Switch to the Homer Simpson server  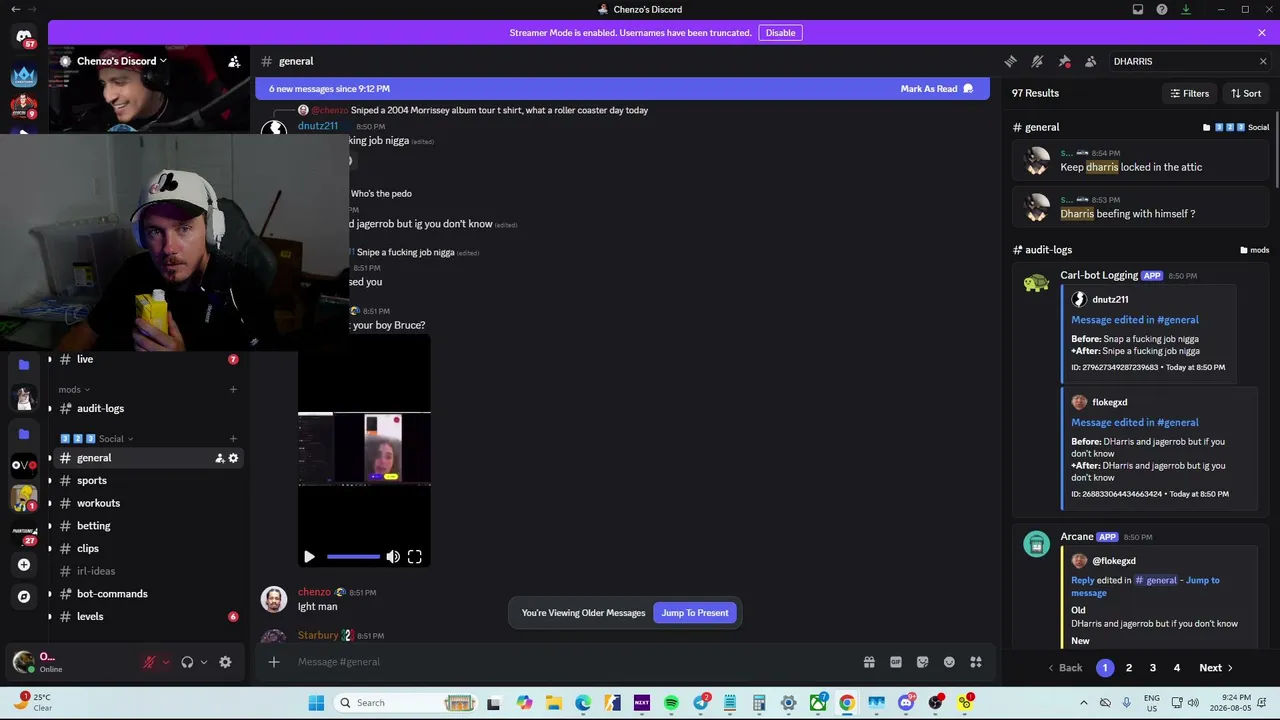[x=24, y=497]
